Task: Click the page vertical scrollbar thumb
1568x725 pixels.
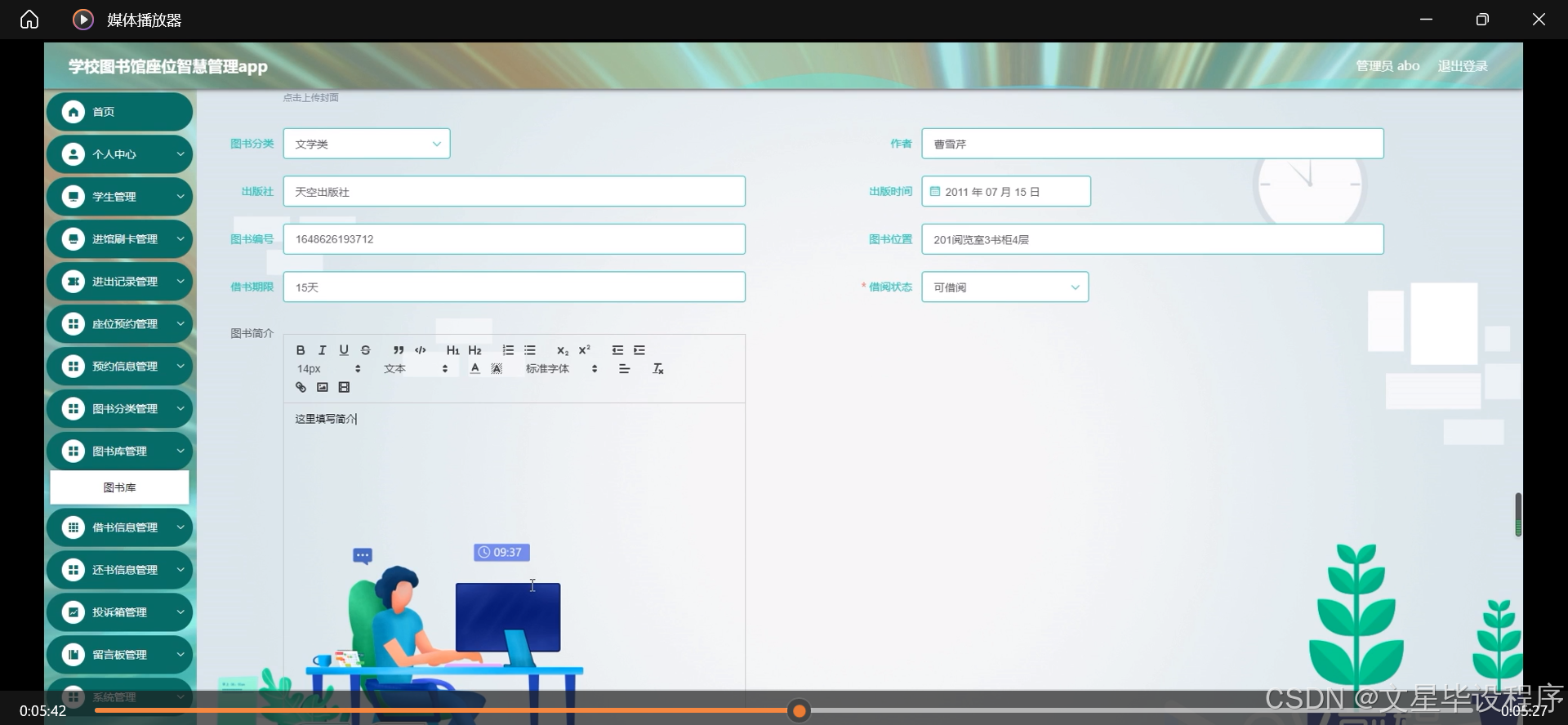Action: point(1518,514)
